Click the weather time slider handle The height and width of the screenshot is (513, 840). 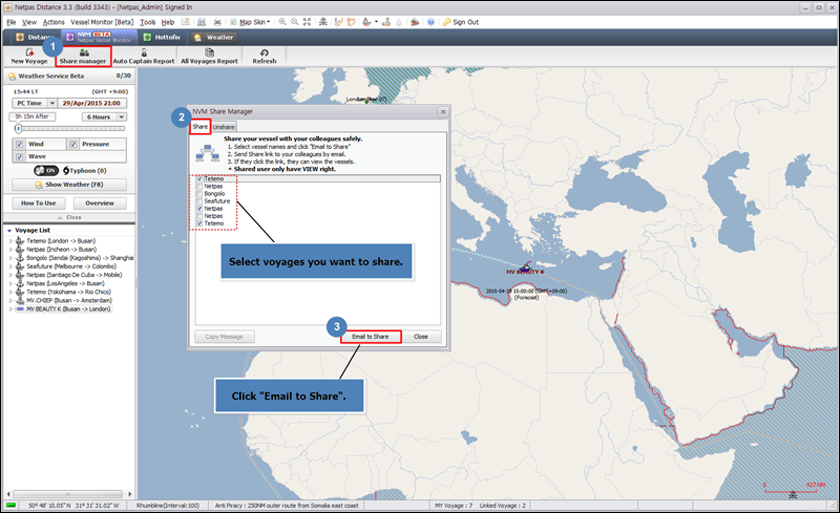pyautogui.click(x=19, y=129)
